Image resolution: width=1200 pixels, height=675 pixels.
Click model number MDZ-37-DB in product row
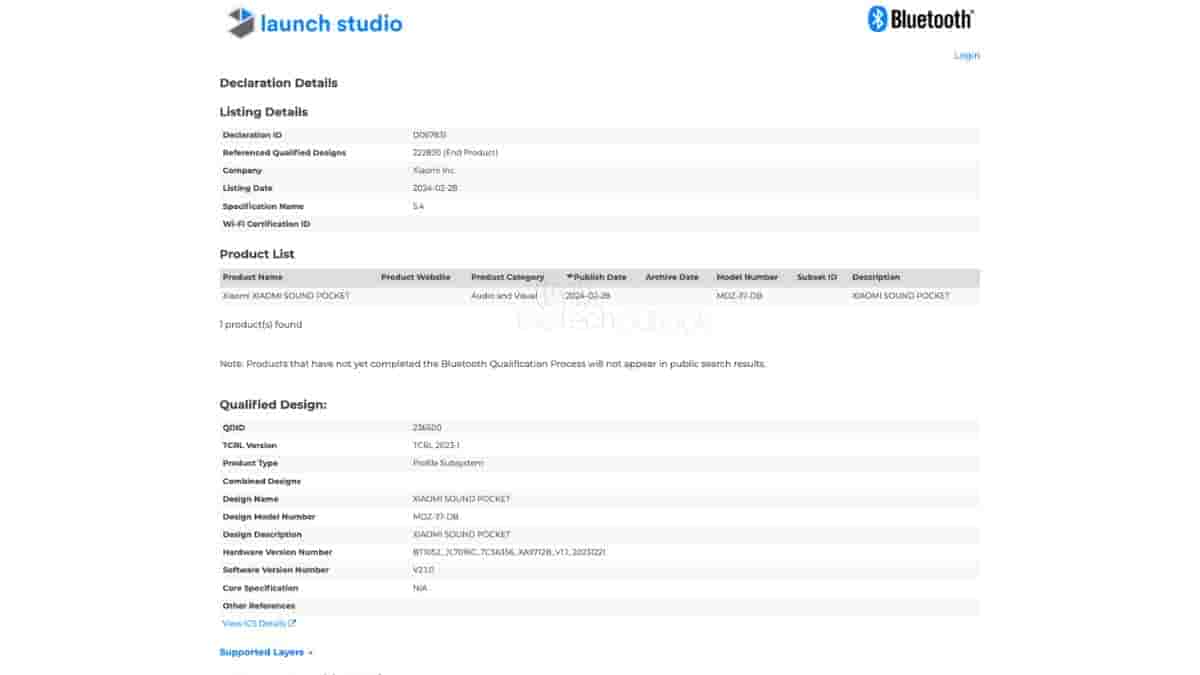(x=739, y=296)
